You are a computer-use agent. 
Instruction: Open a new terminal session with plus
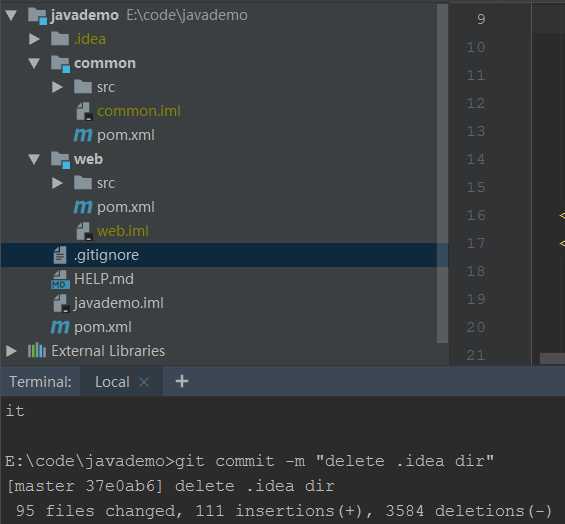[x=182, y=381]
